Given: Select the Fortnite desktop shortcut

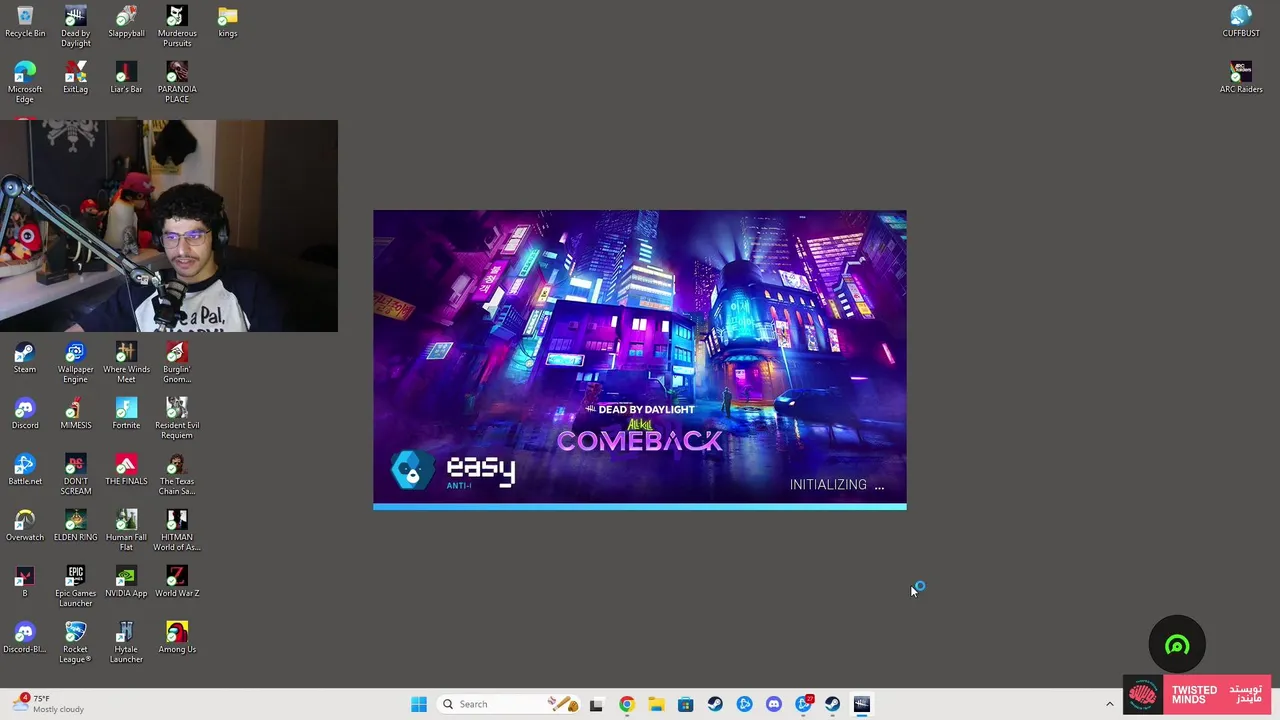Looking at the screenshot, I should pyautogui.click(x=126, y=414).
